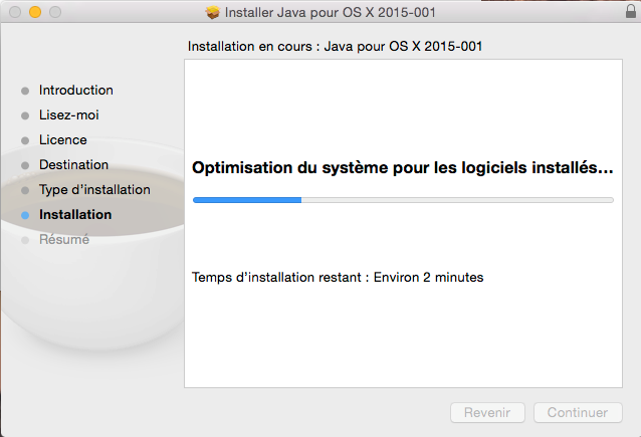The height and width of the screenshot is (437, 641).
Task: Click the Revenir button
Action: click(x=487, y=412)
